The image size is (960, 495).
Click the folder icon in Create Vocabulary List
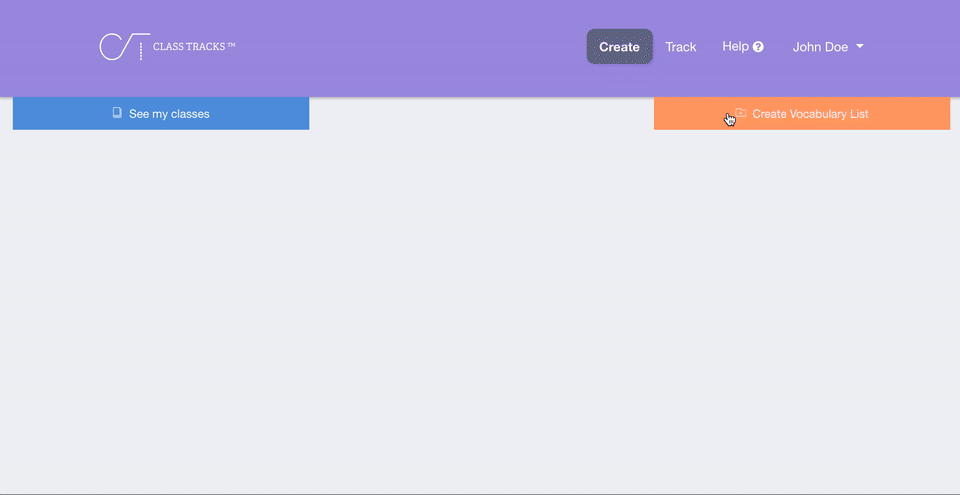tap(741, 113)
